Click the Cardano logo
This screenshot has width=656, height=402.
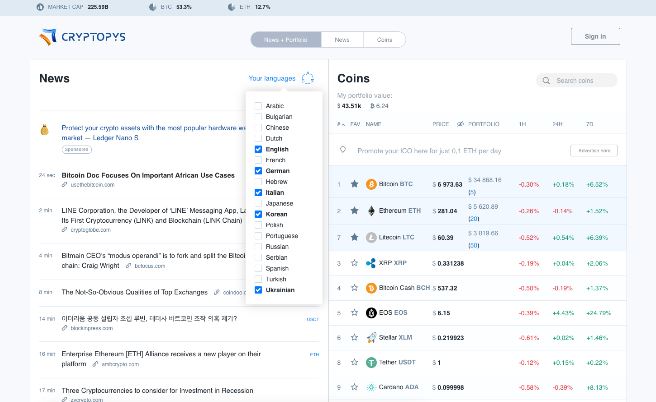[371, 387]
